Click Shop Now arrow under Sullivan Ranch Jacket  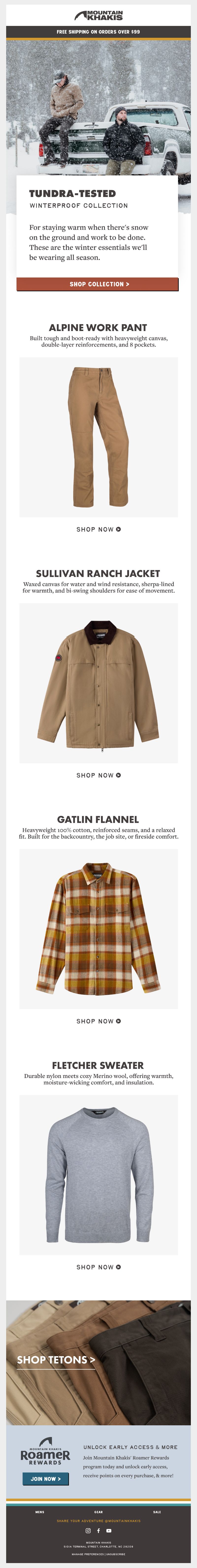[98, 775]
